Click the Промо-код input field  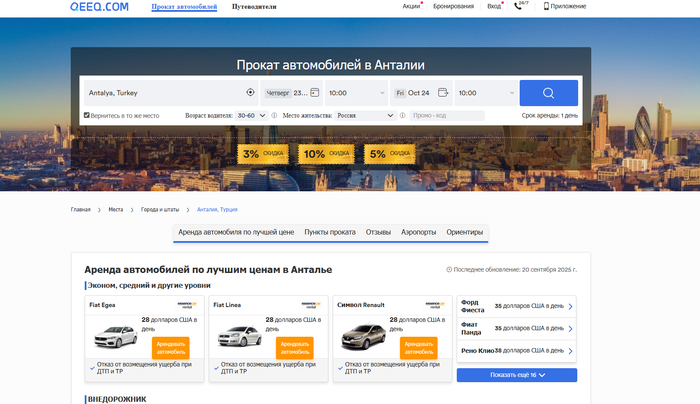(446, 116)
